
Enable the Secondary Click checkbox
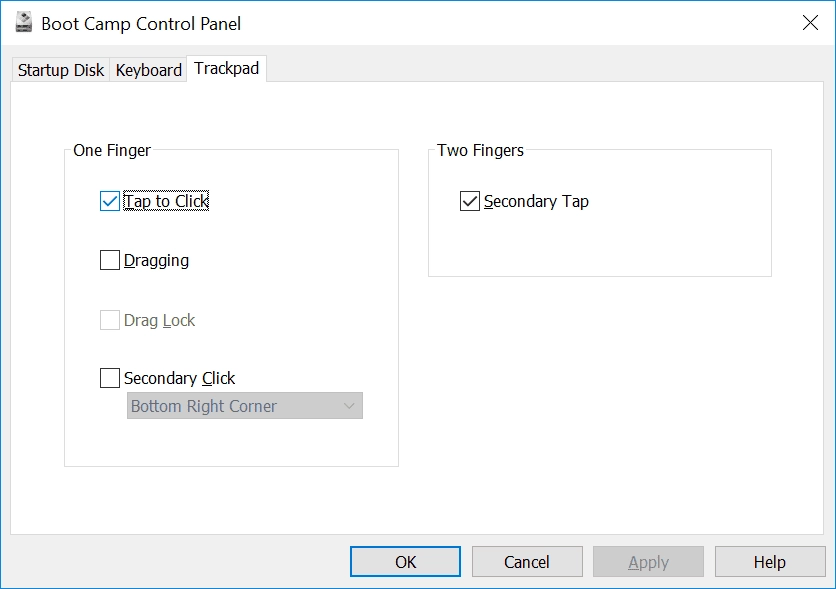click(x=110, y=378)
